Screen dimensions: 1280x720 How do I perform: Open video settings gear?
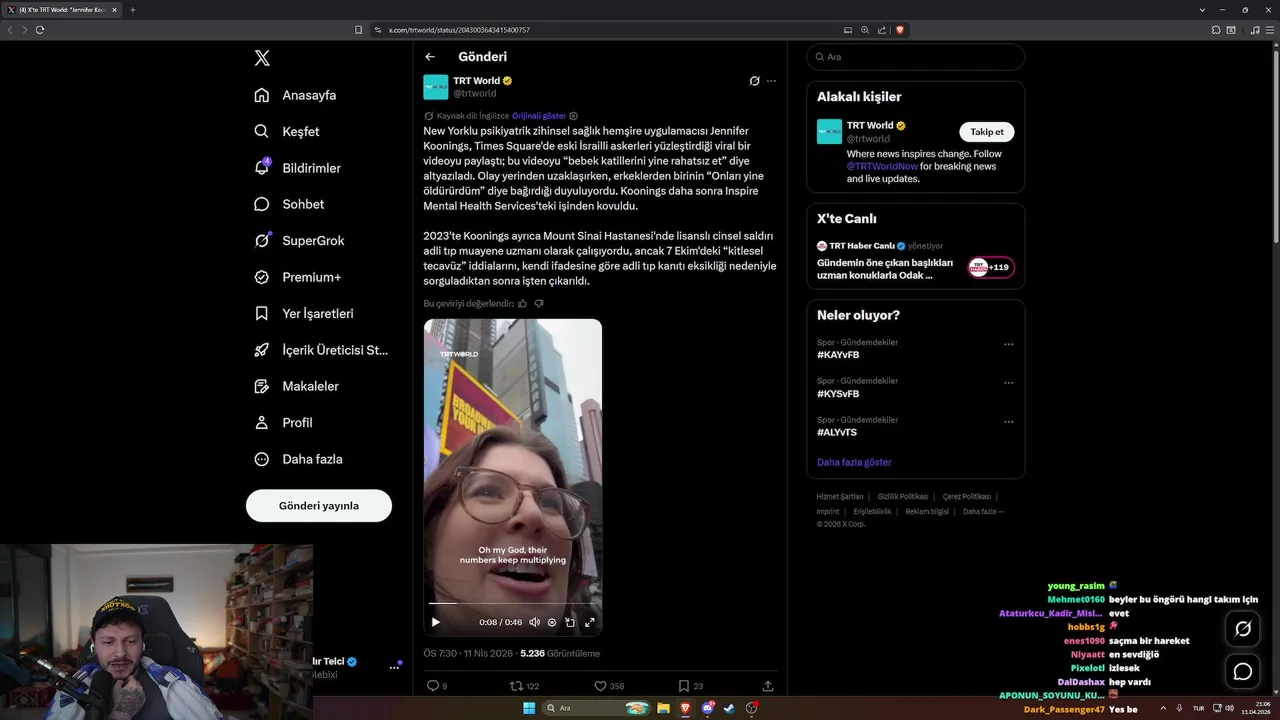pyautogui.click(x=552, y=622)
